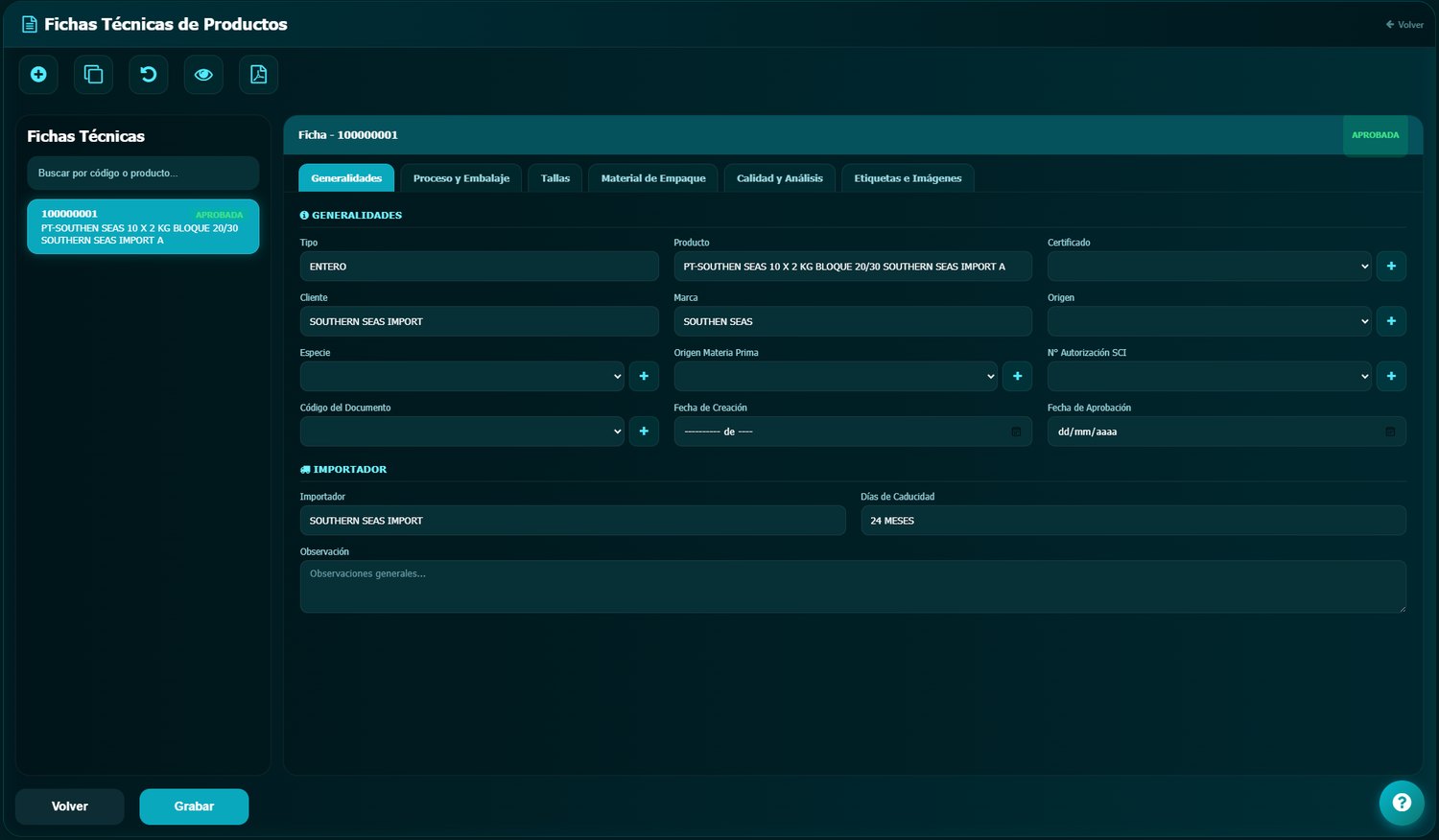Click the Producto input field
1439x840 pixels.
[853, 267]
